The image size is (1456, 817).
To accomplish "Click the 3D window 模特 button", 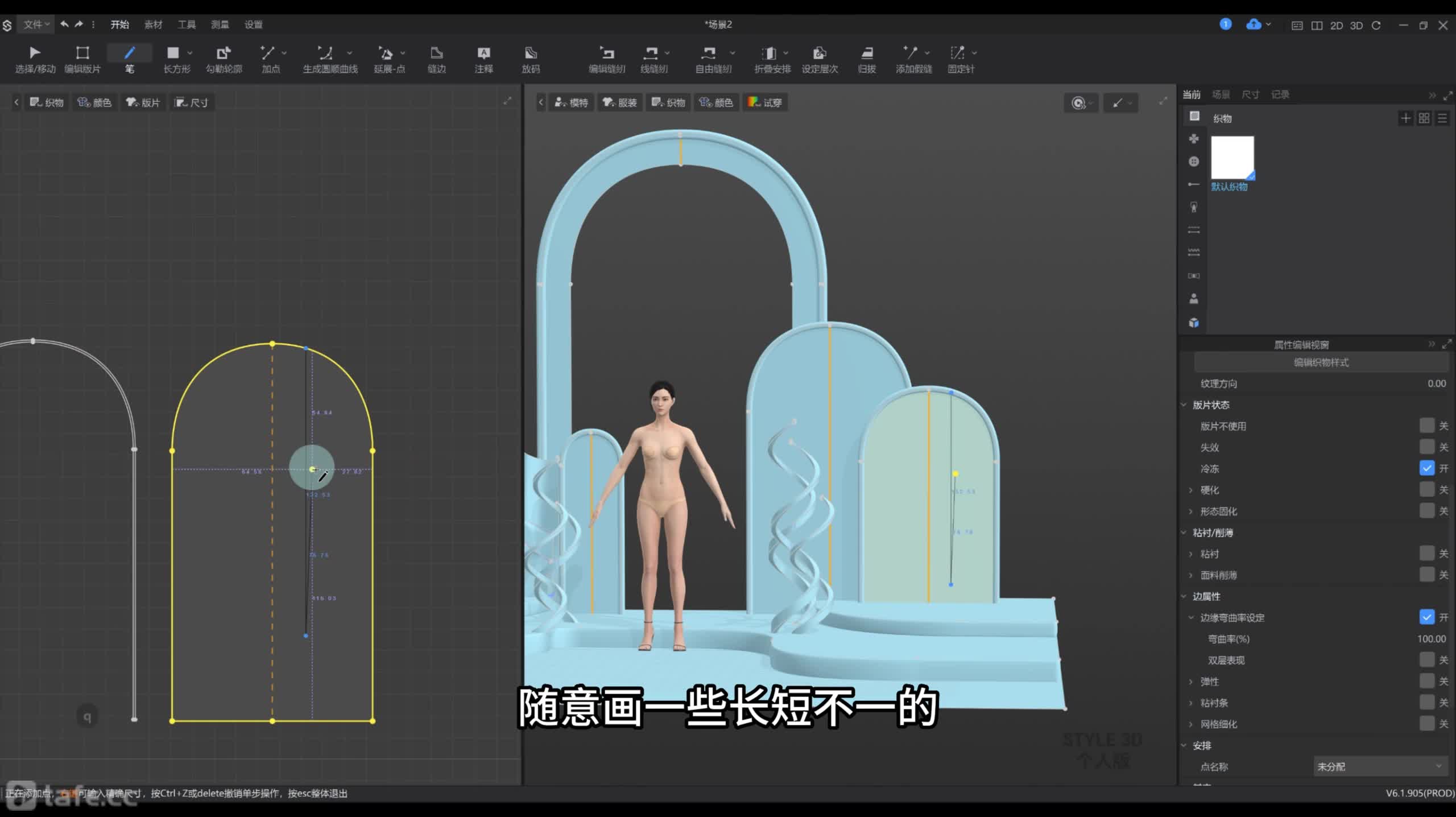I will click(571, 102).
